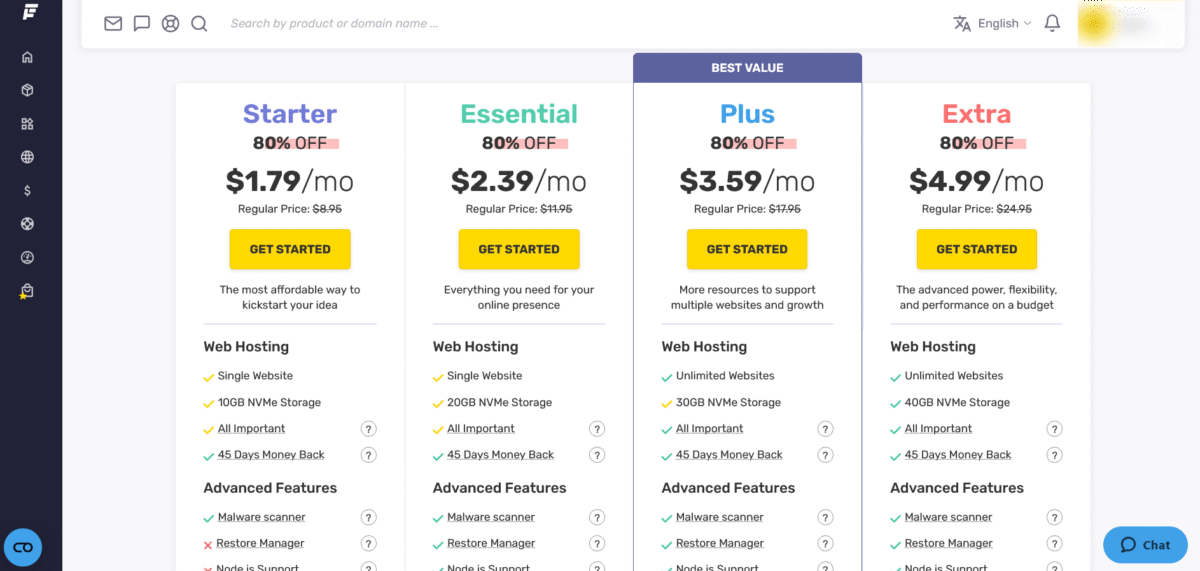Show help for Starter's All Important
Screen dimensions: 1200x571
pyautogui.click(x=368, y=429)
